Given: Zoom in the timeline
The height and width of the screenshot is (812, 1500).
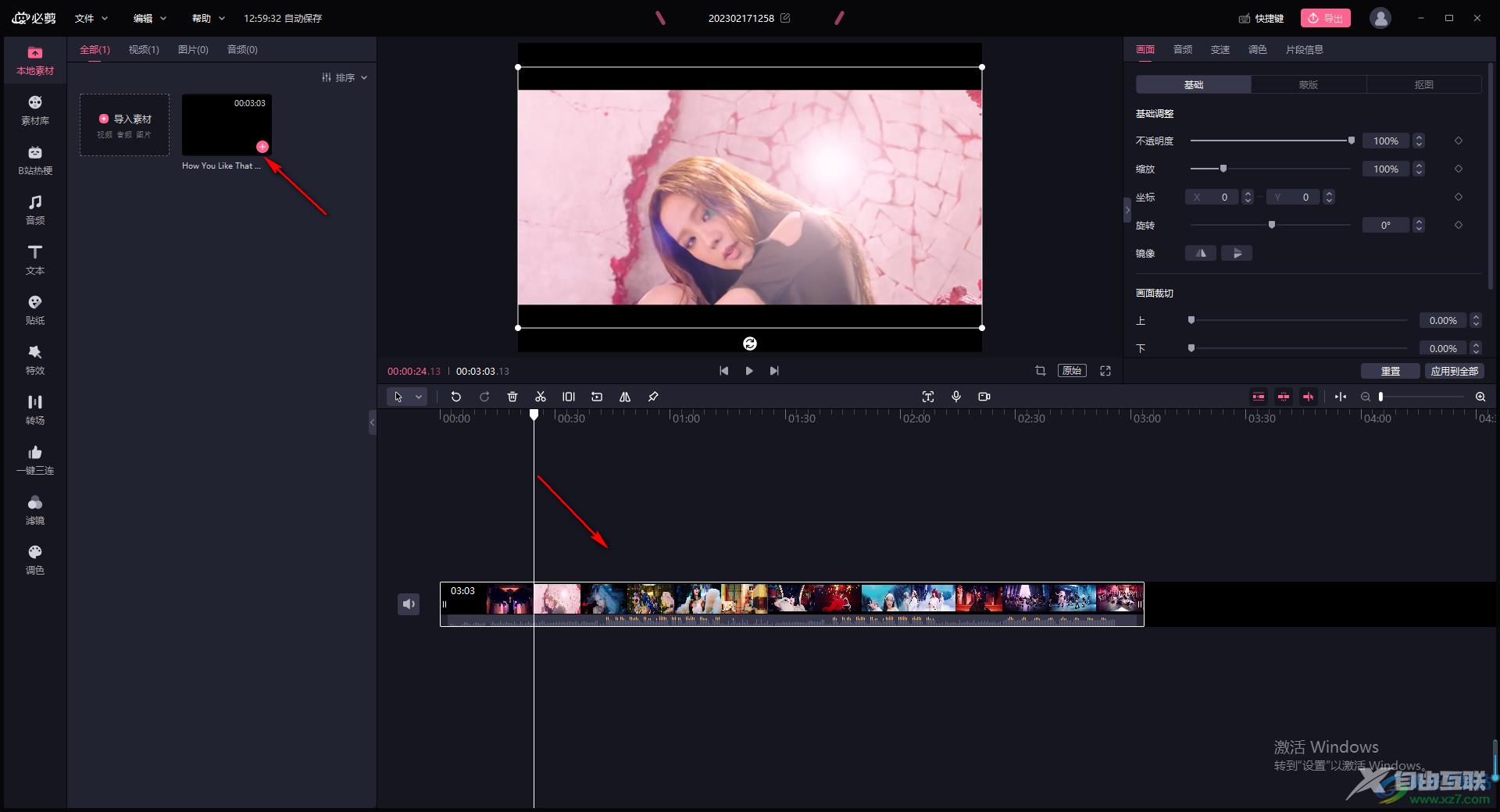Looking at the screenshot, I should pos(1480,397).
